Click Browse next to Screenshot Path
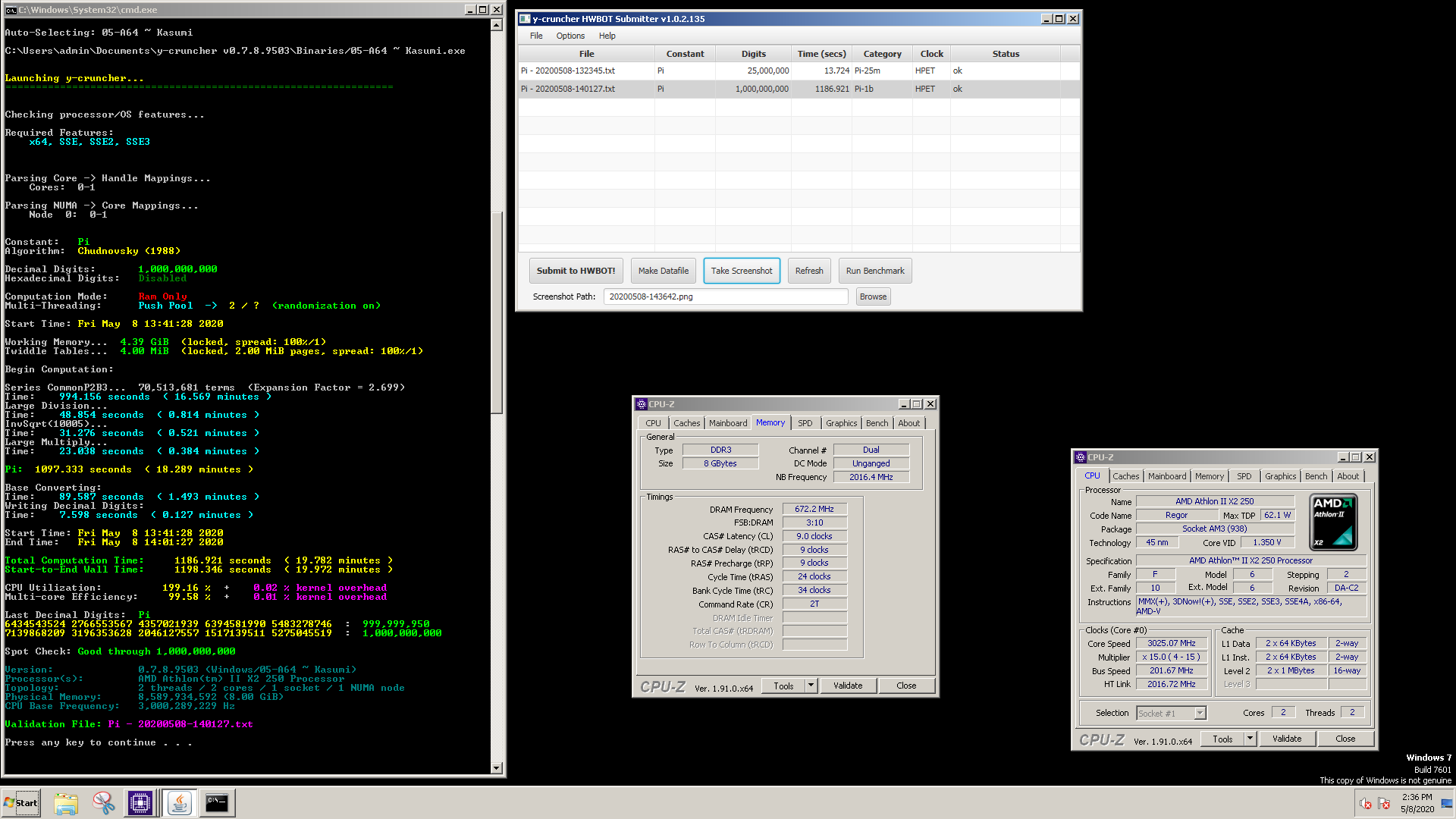The width and height of the screenshot is (1456, 819). pyautogui.click(x=873, y=297)
